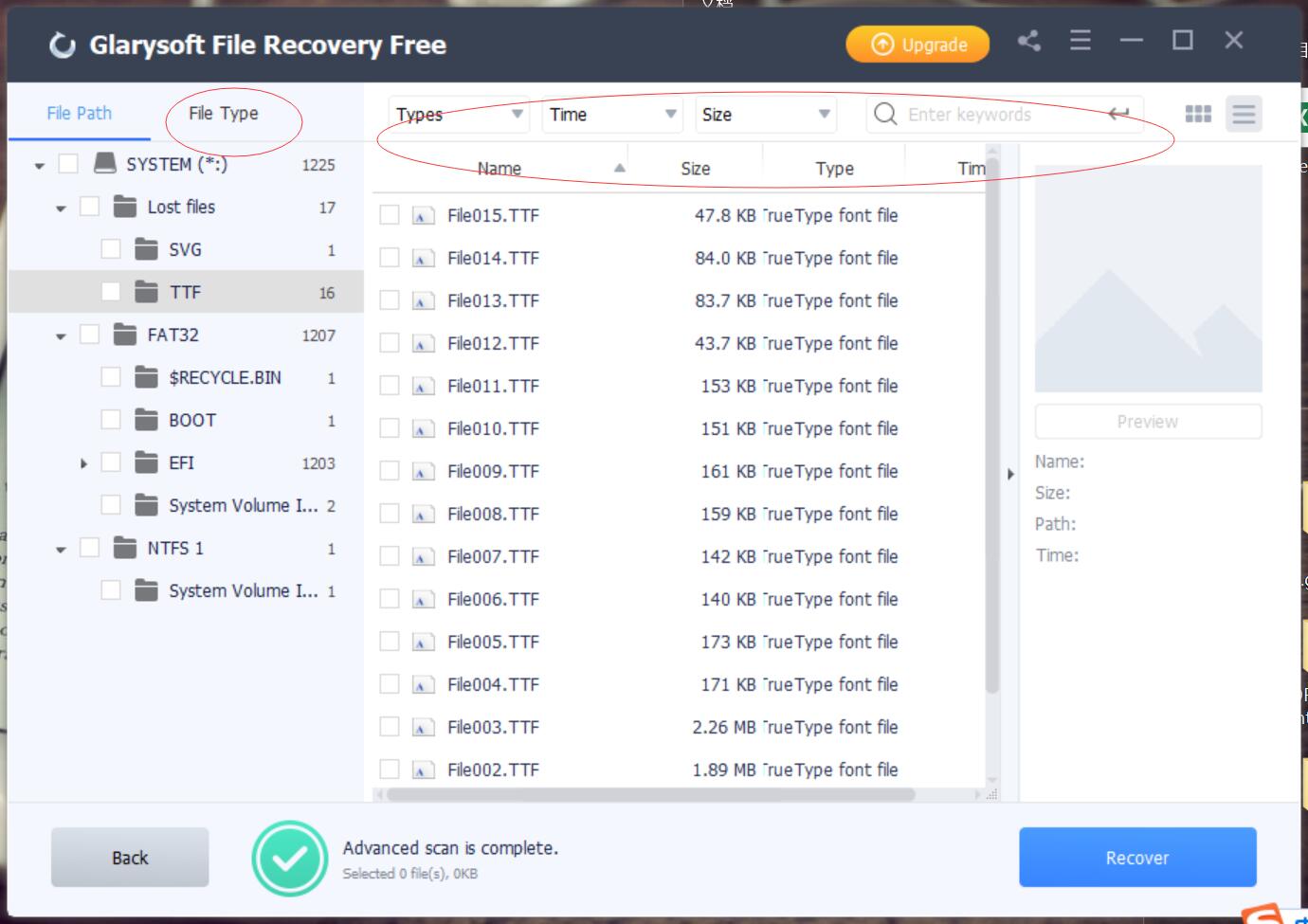Viewport: 1308px width, 924px height.
Task: Click the vertical scrollbar of file list
Action: coord(992,426)
